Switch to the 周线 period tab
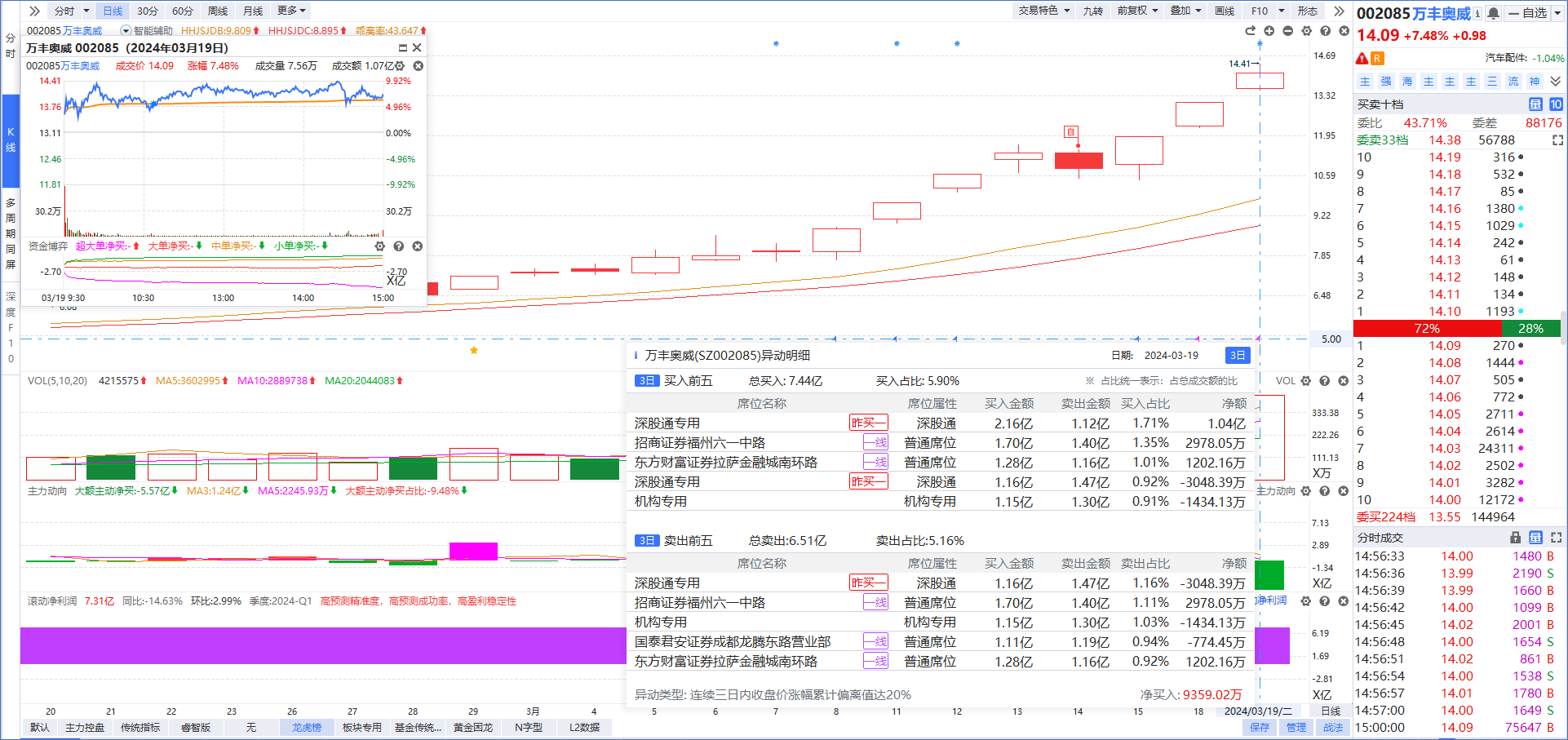Viewport: 1568px width, 740px height. coord(218,11)
